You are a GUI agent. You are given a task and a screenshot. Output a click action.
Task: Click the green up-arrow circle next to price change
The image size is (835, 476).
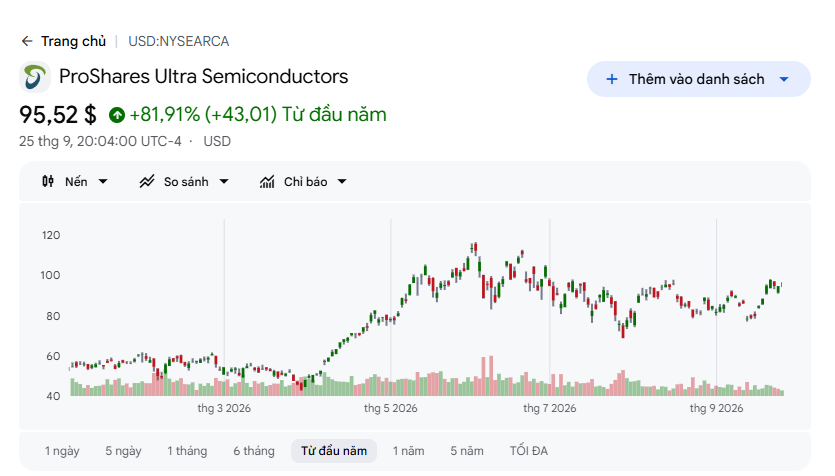click(117, 115)
